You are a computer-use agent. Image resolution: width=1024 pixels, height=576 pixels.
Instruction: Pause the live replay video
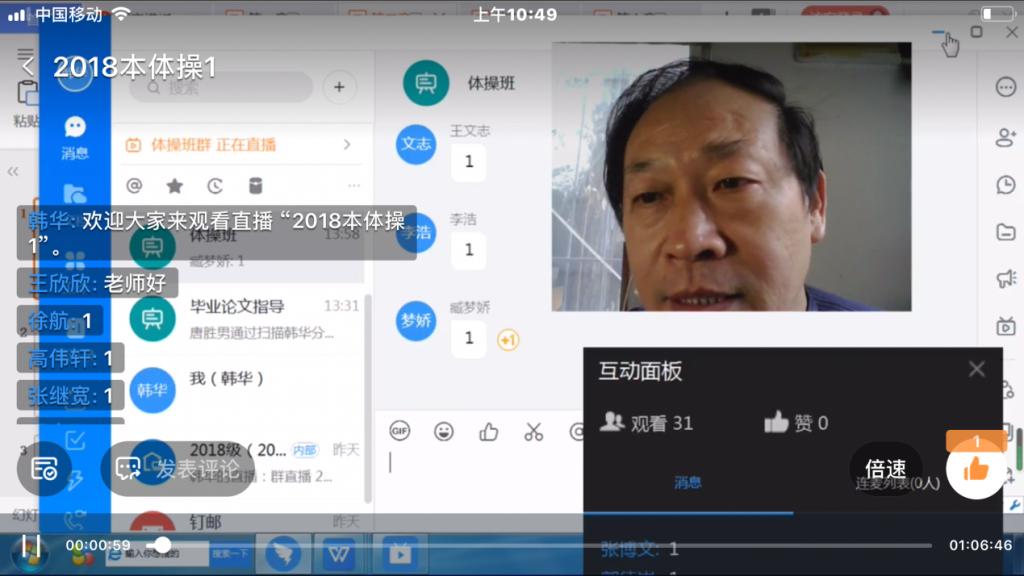click(x=31, y=546)
